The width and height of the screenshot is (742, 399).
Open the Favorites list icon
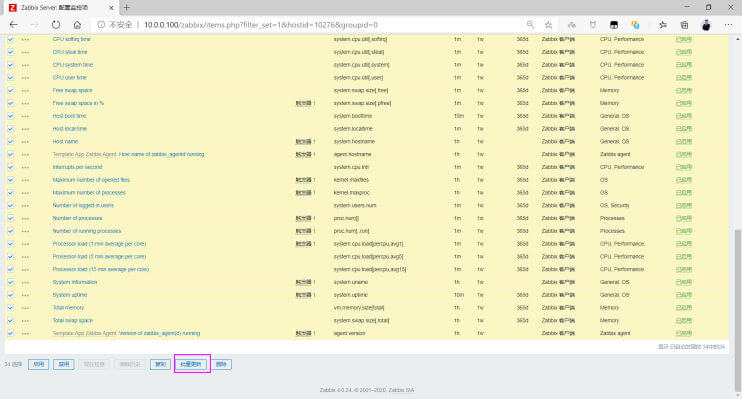click(x=662, y=25)
